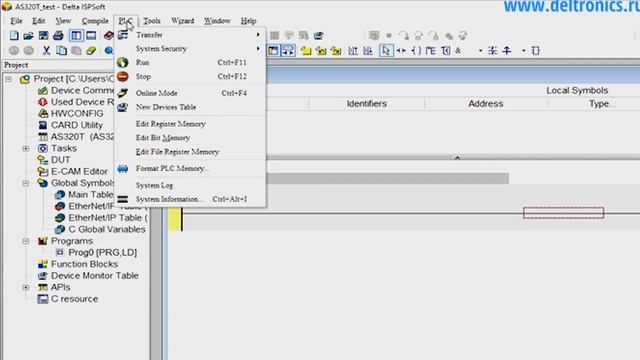Select Function Blocks tree item
Viewport: 640px width, 360px height.
click(84, 264)
